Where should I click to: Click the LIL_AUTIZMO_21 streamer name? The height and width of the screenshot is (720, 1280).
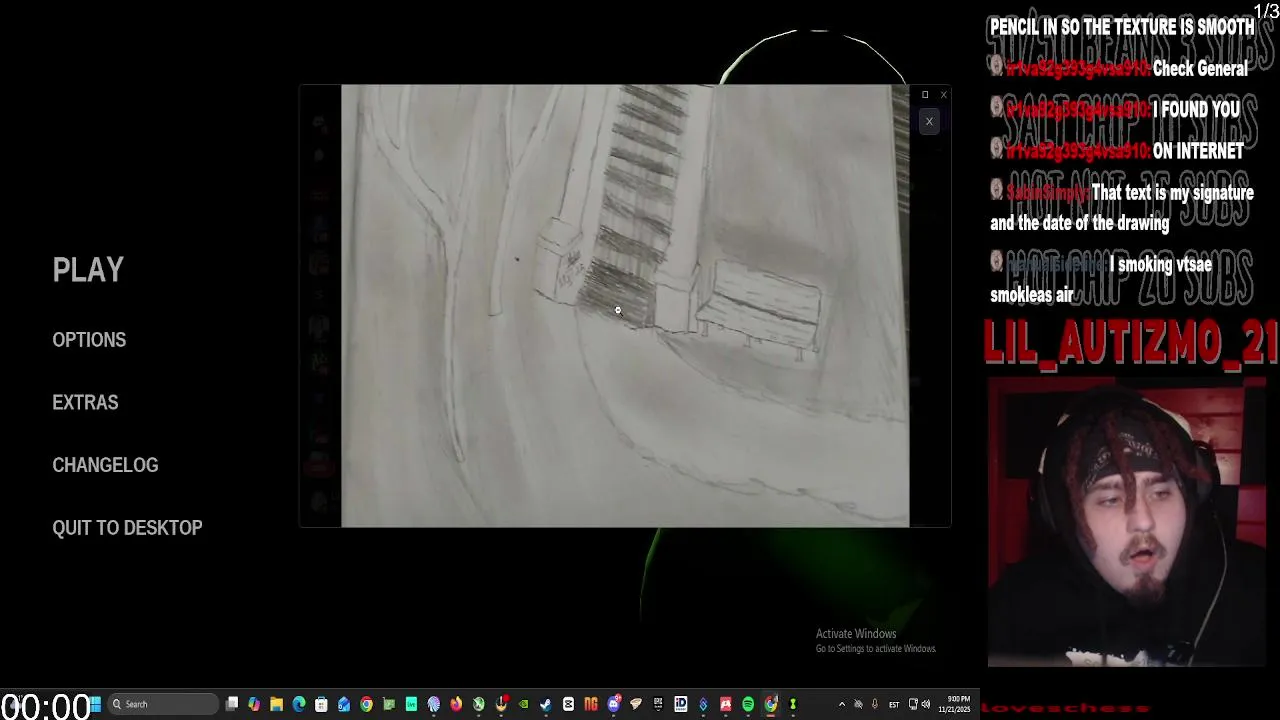(1130, 341)
